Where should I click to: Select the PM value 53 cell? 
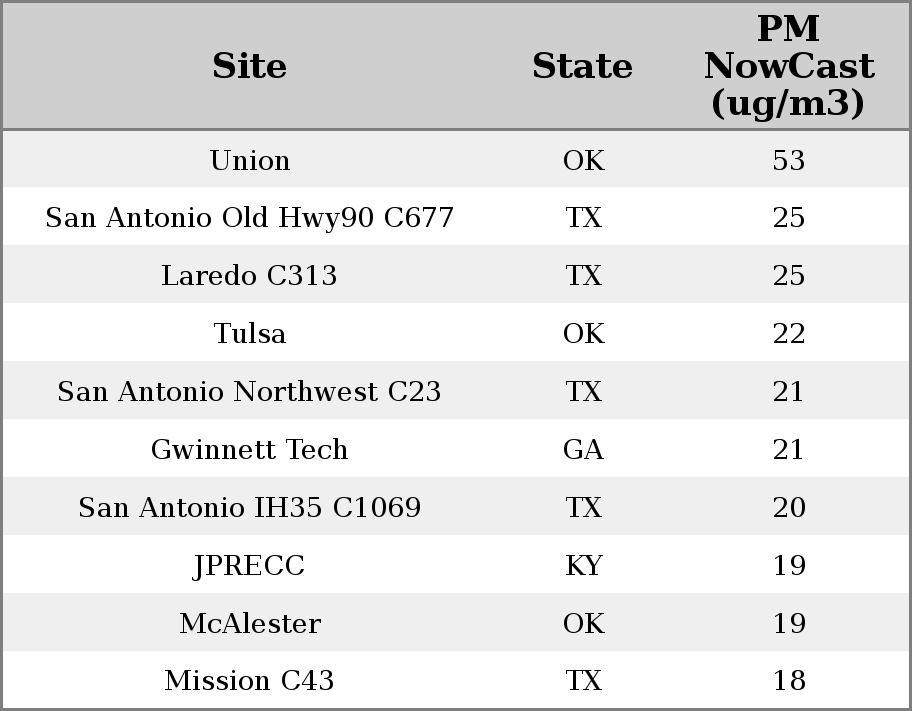pos(789,160)
